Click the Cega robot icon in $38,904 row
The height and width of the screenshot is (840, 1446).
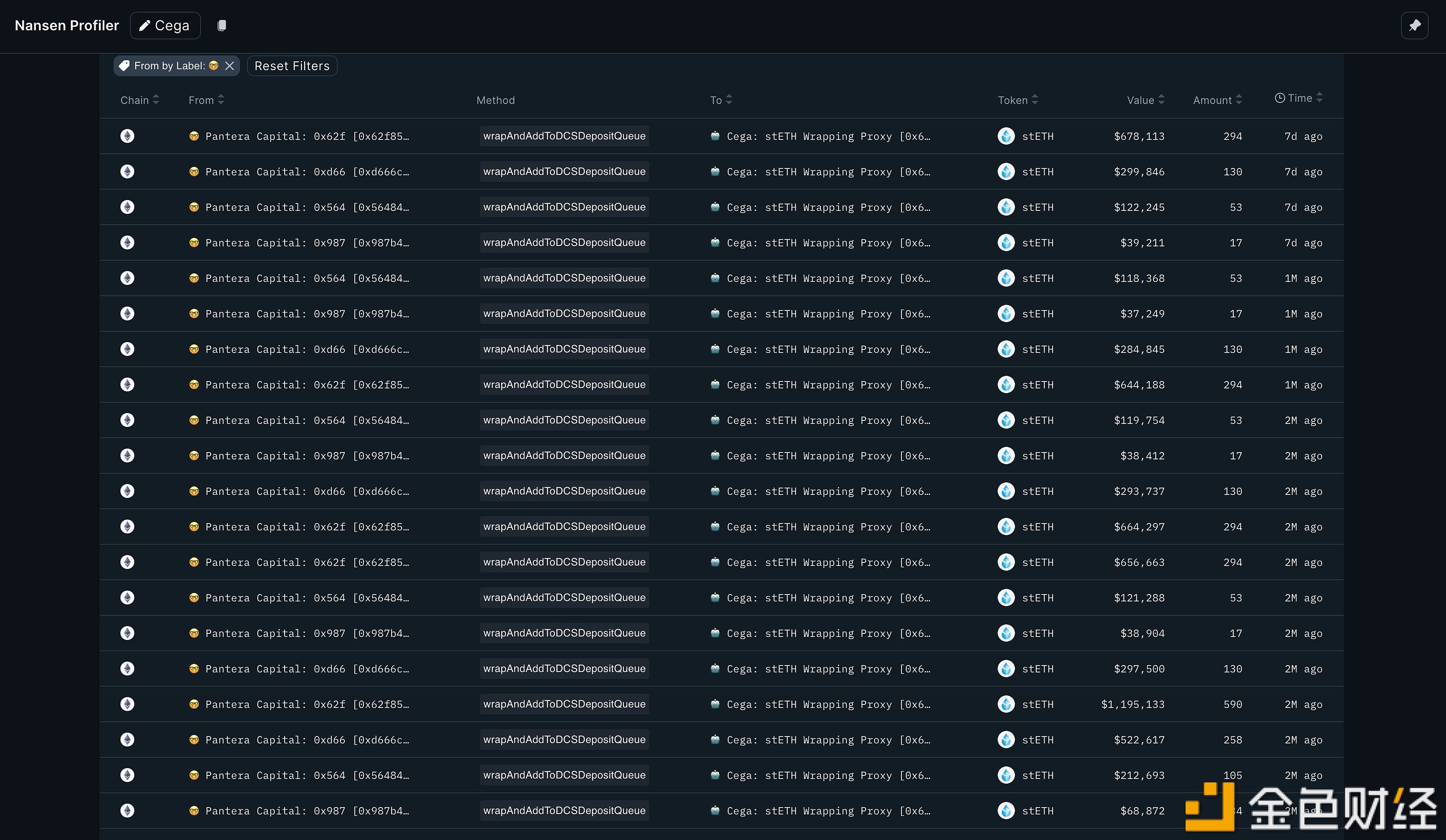coord(715,633)
